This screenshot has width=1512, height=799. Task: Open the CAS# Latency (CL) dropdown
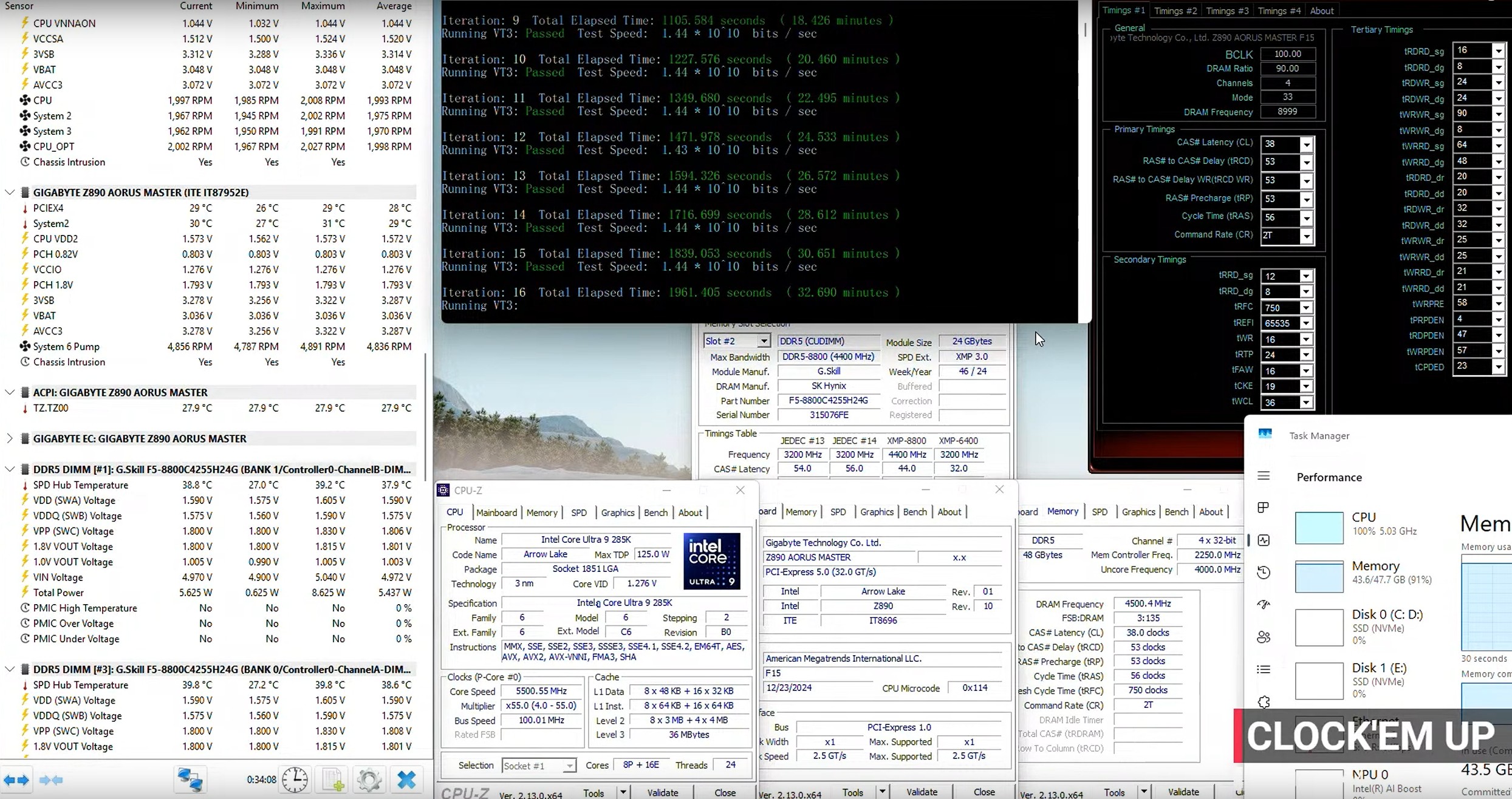tap(1306, 144)
